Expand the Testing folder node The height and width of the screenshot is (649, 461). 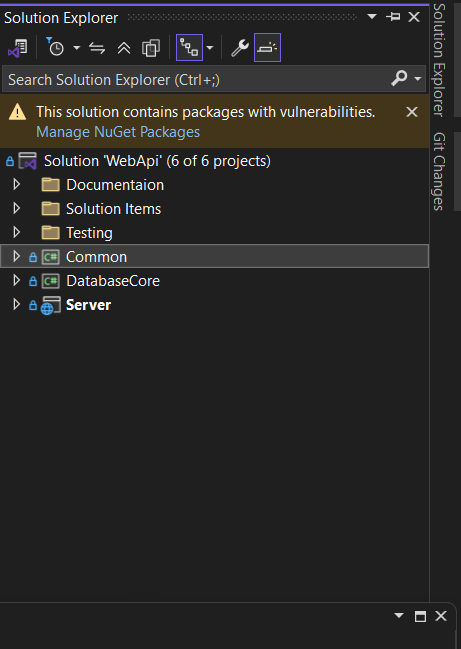[16, 232]
